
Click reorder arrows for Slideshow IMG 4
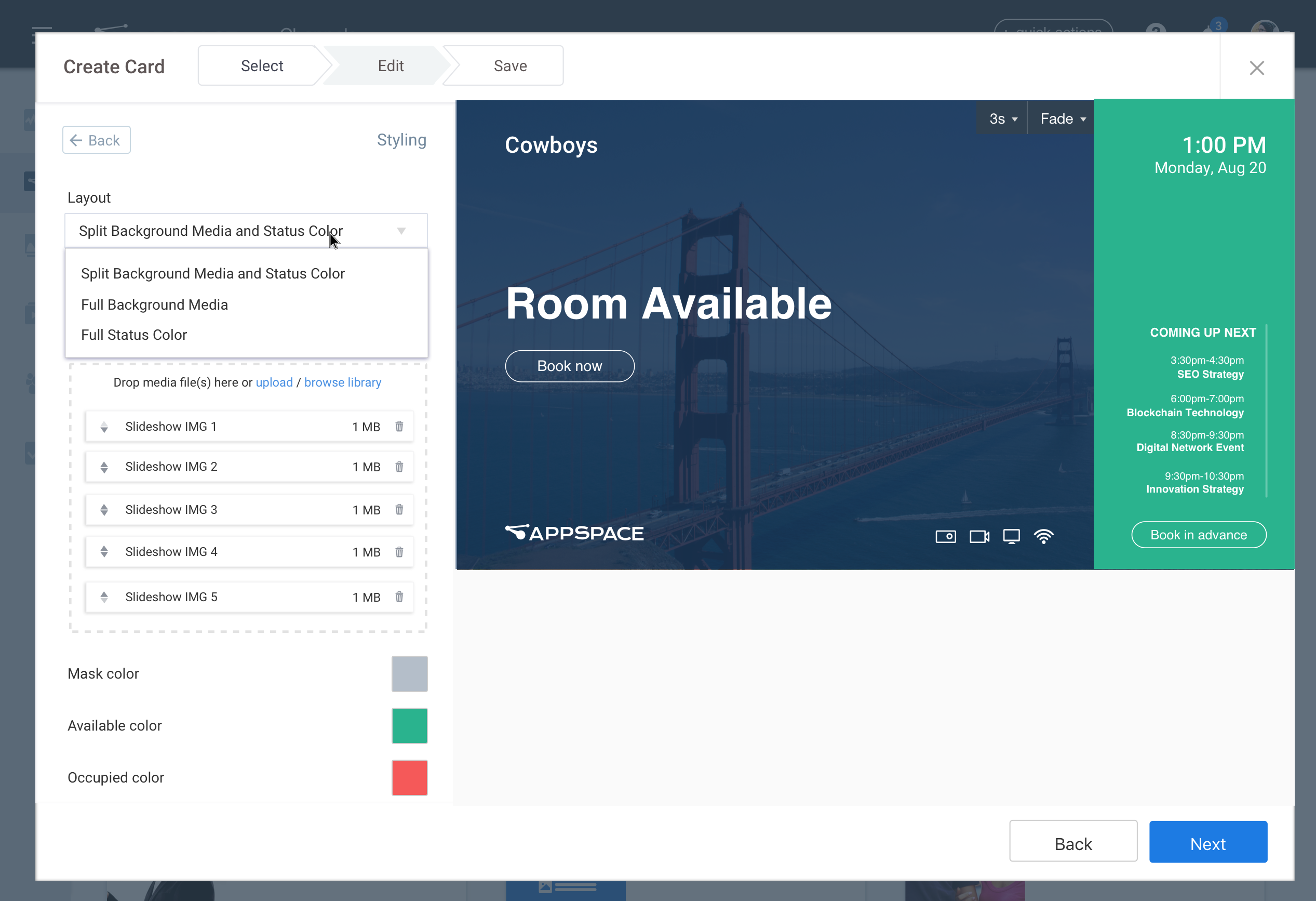click(x=104, y=551)
